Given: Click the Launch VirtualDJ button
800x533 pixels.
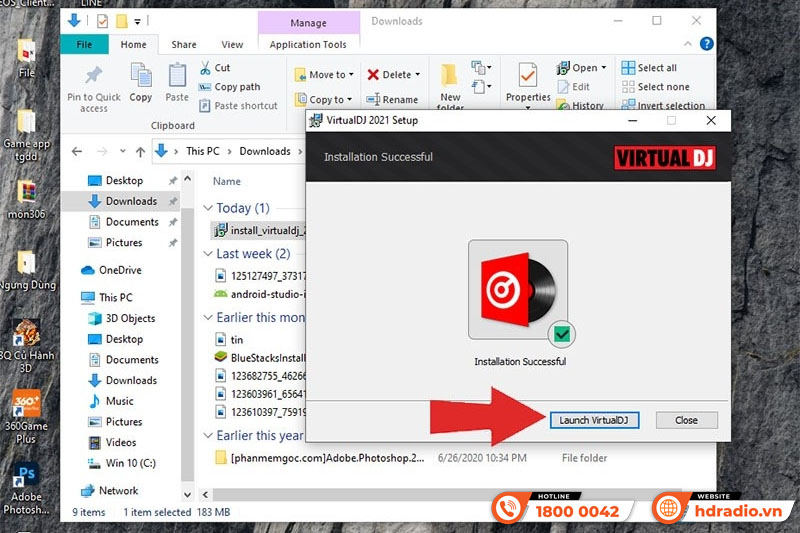Looking at the screenshot, I should (593, 420).
